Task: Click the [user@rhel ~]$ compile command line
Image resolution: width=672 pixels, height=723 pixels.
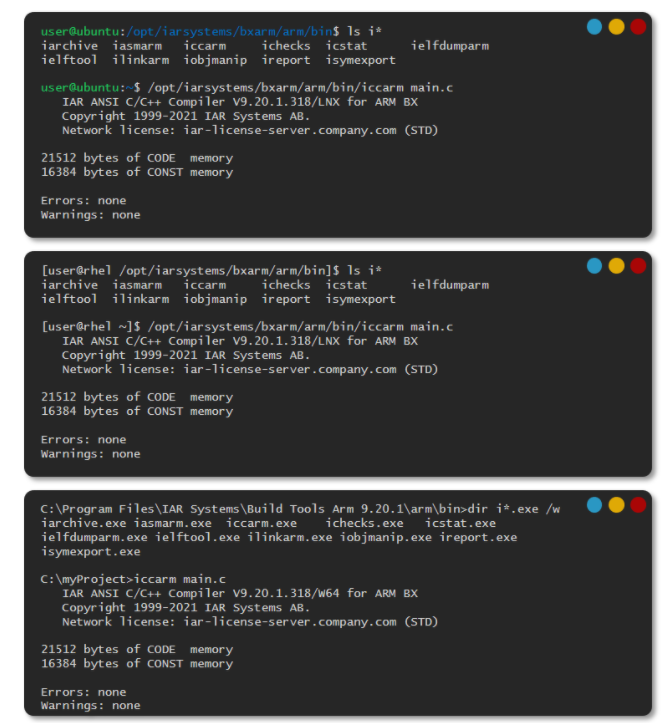Action: coord(247,327)
